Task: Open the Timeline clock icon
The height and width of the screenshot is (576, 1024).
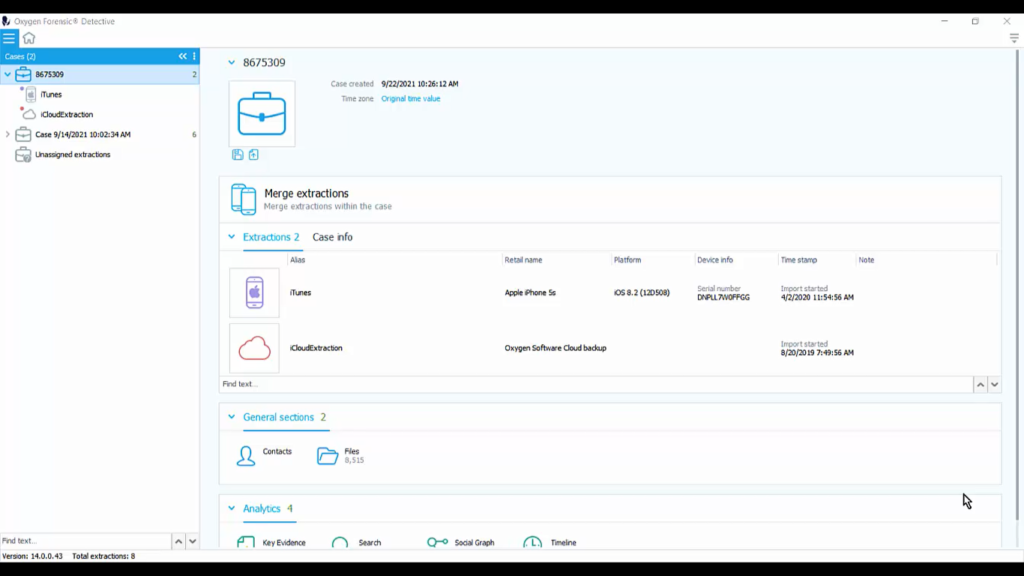Action: click(532, 542)
